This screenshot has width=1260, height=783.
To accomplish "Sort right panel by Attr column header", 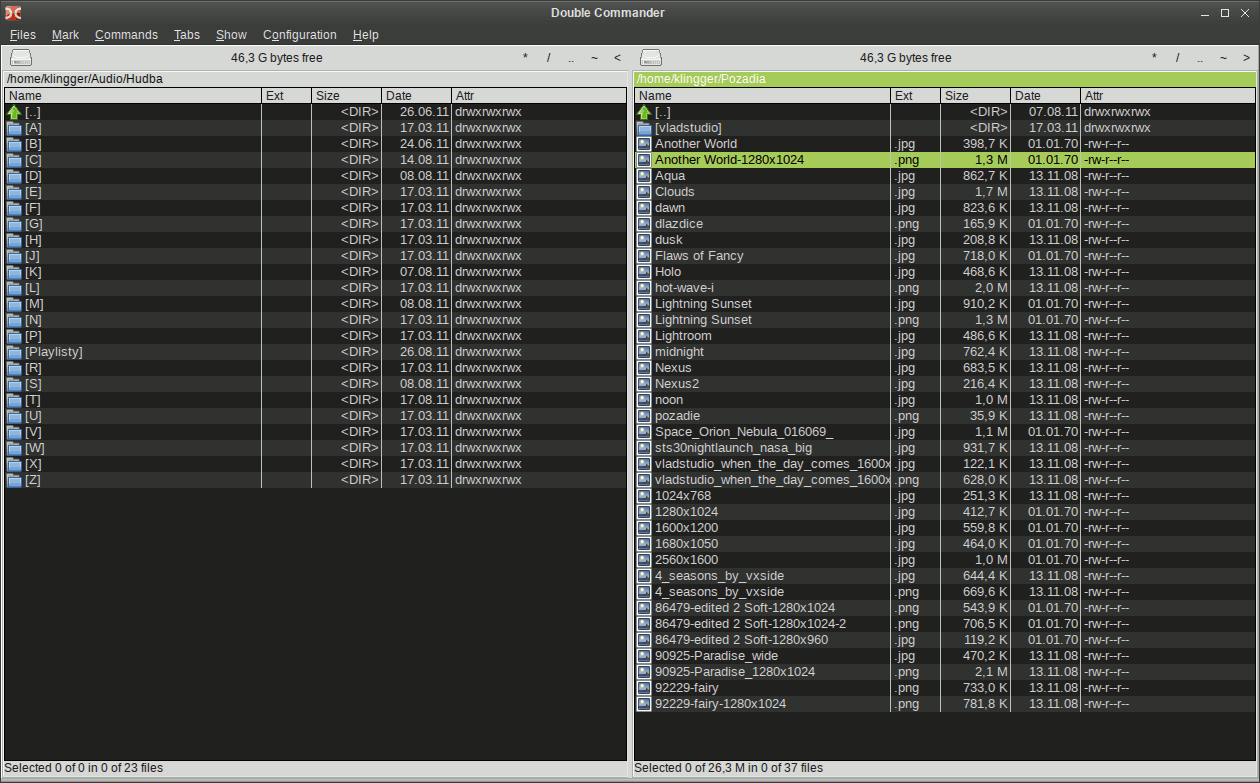I will [x=1168, y=96].
